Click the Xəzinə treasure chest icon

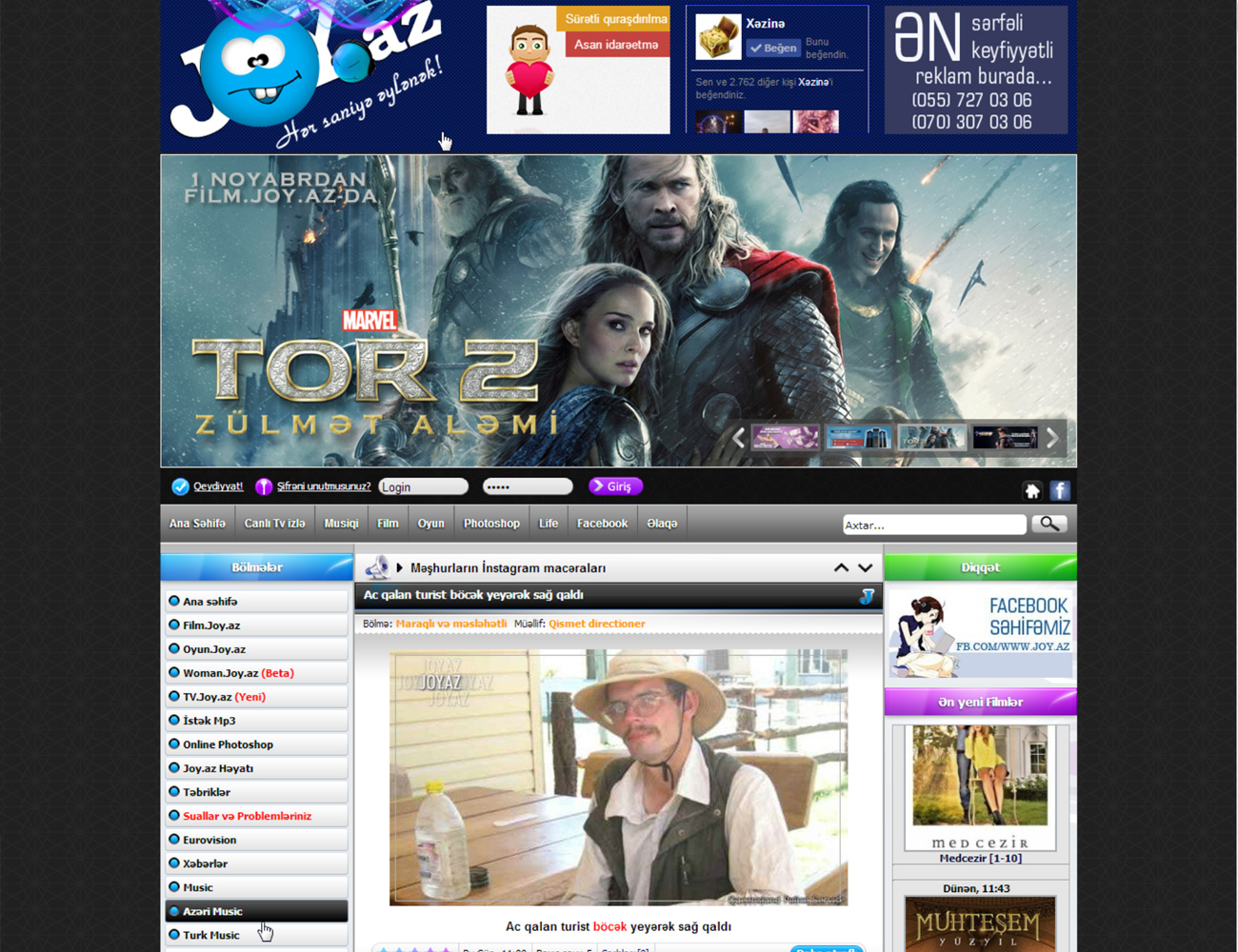(x=718, y=37)
